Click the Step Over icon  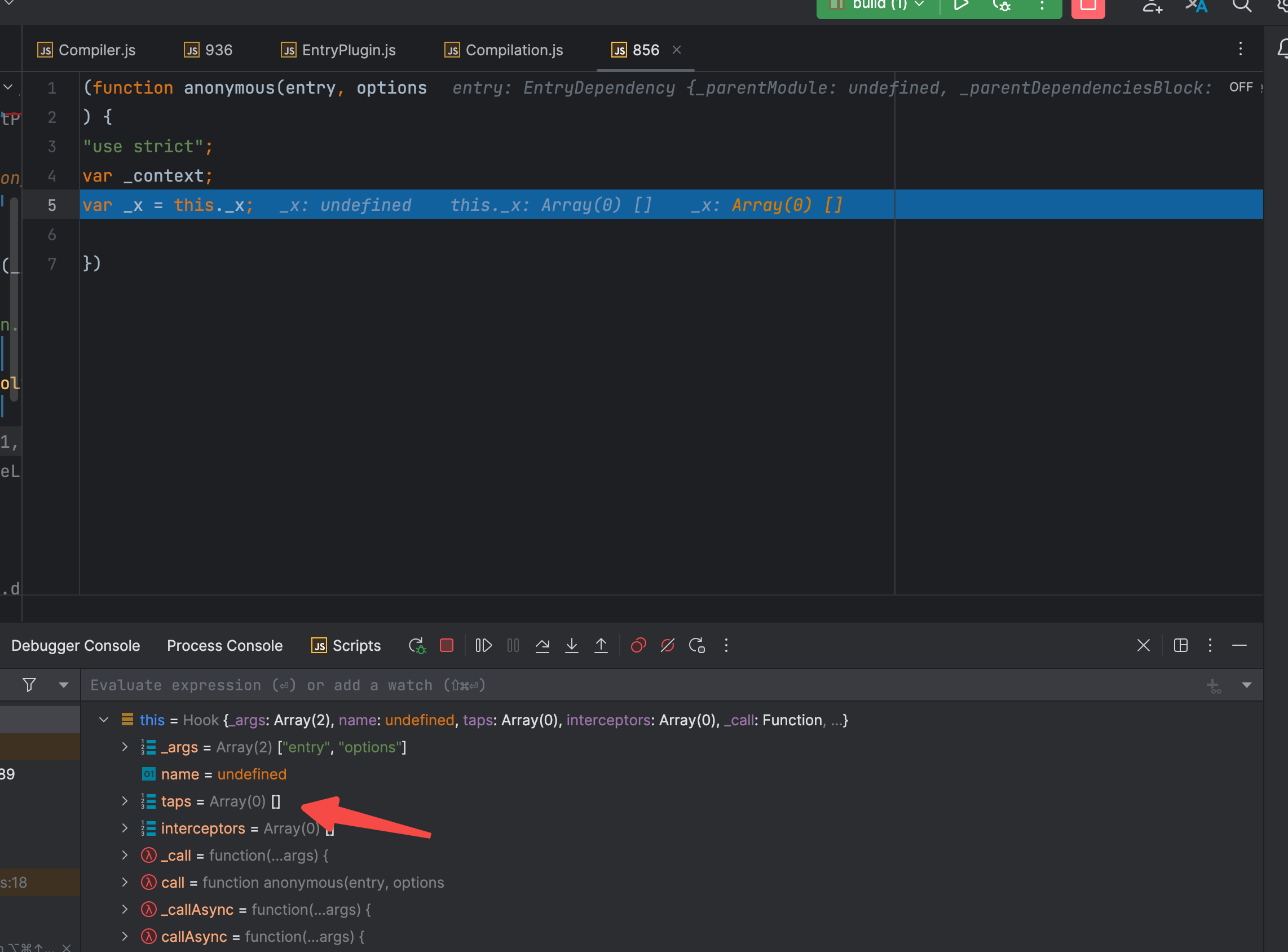542,645
